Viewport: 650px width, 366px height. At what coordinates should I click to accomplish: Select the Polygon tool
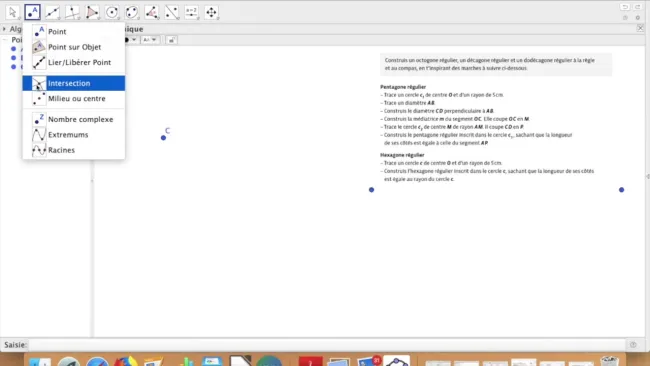point(92,12)
